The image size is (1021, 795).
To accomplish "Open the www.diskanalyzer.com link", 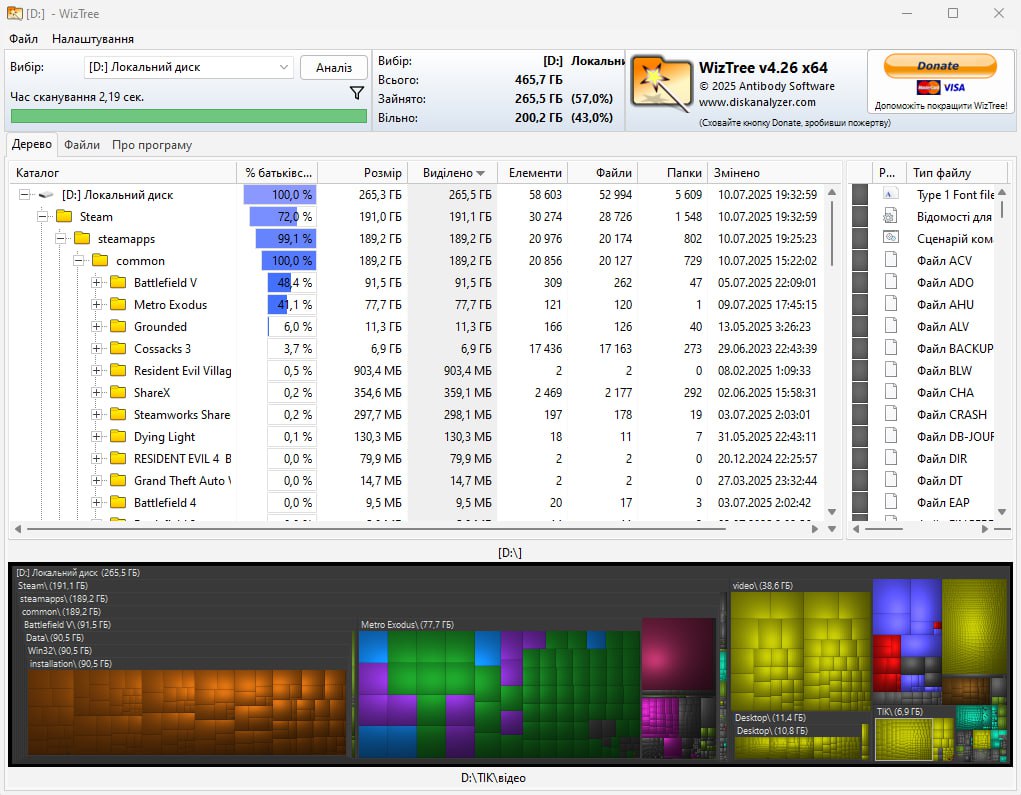I will (757, 102).
